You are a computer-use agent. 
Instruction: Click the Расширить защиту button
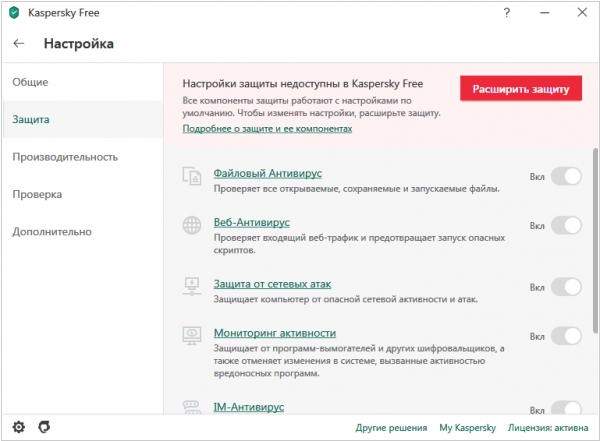[x=521, y=89]
